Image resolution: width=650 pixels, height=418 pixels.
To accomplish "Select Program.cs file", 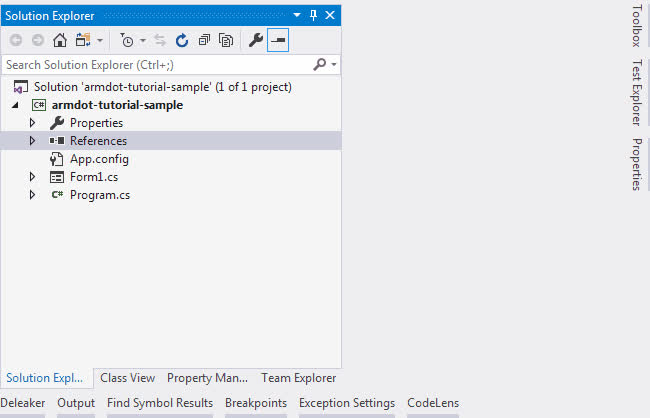I will click(100, 195).
